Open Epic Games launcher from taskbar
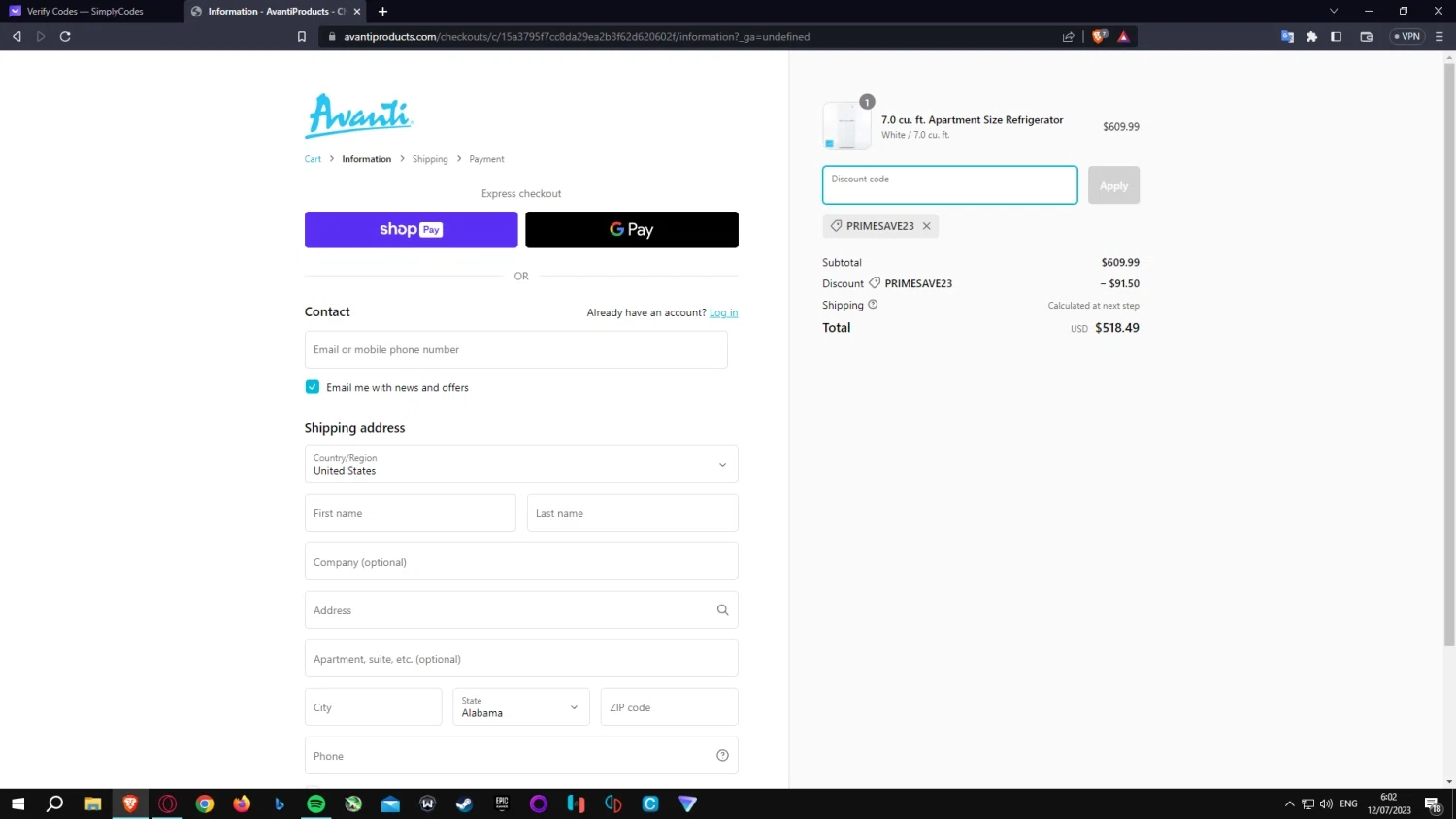This screenshot has height=819, width=1456. (502, 803)
